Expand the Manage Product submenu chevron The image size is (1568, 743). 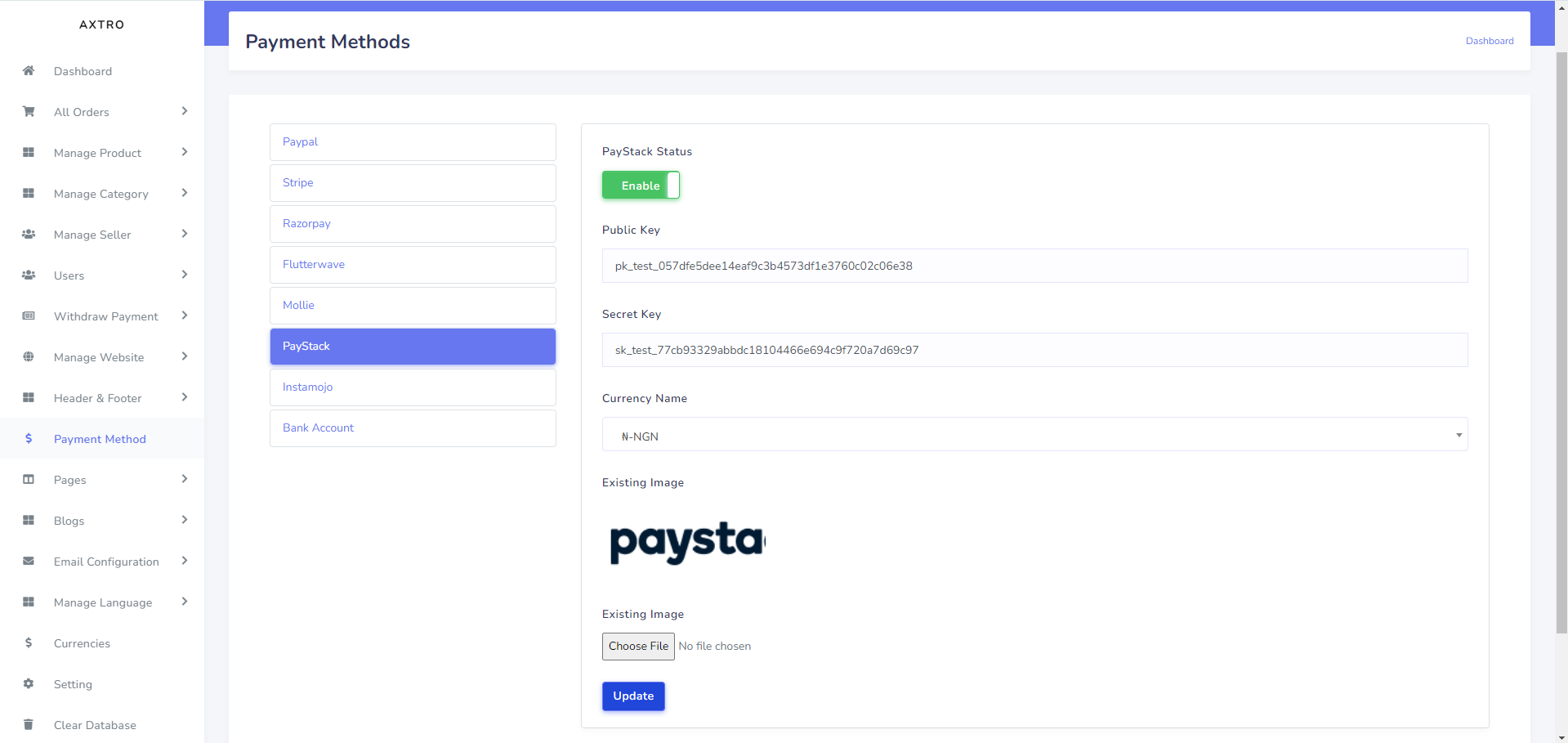185,152
